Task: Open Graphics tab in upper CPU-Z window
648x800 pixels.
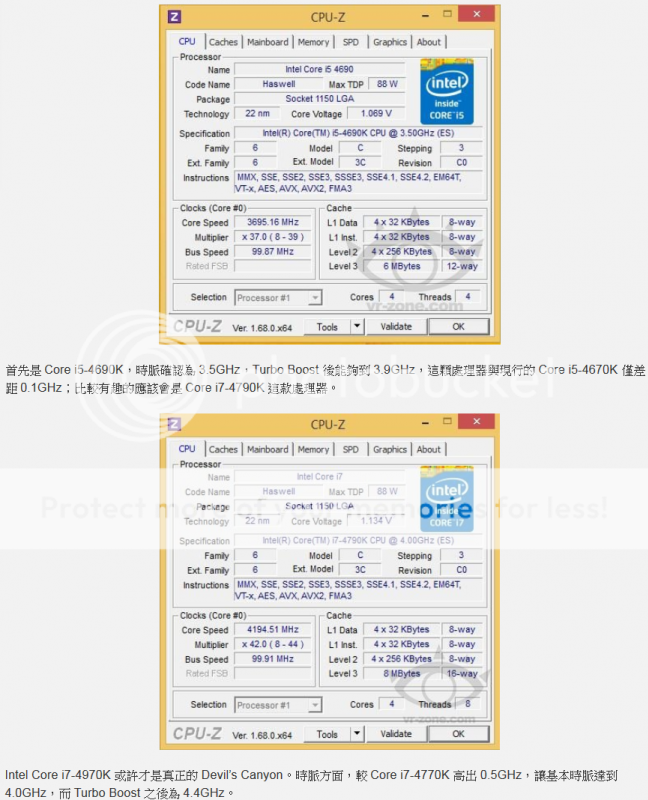Action: [390, 42]
